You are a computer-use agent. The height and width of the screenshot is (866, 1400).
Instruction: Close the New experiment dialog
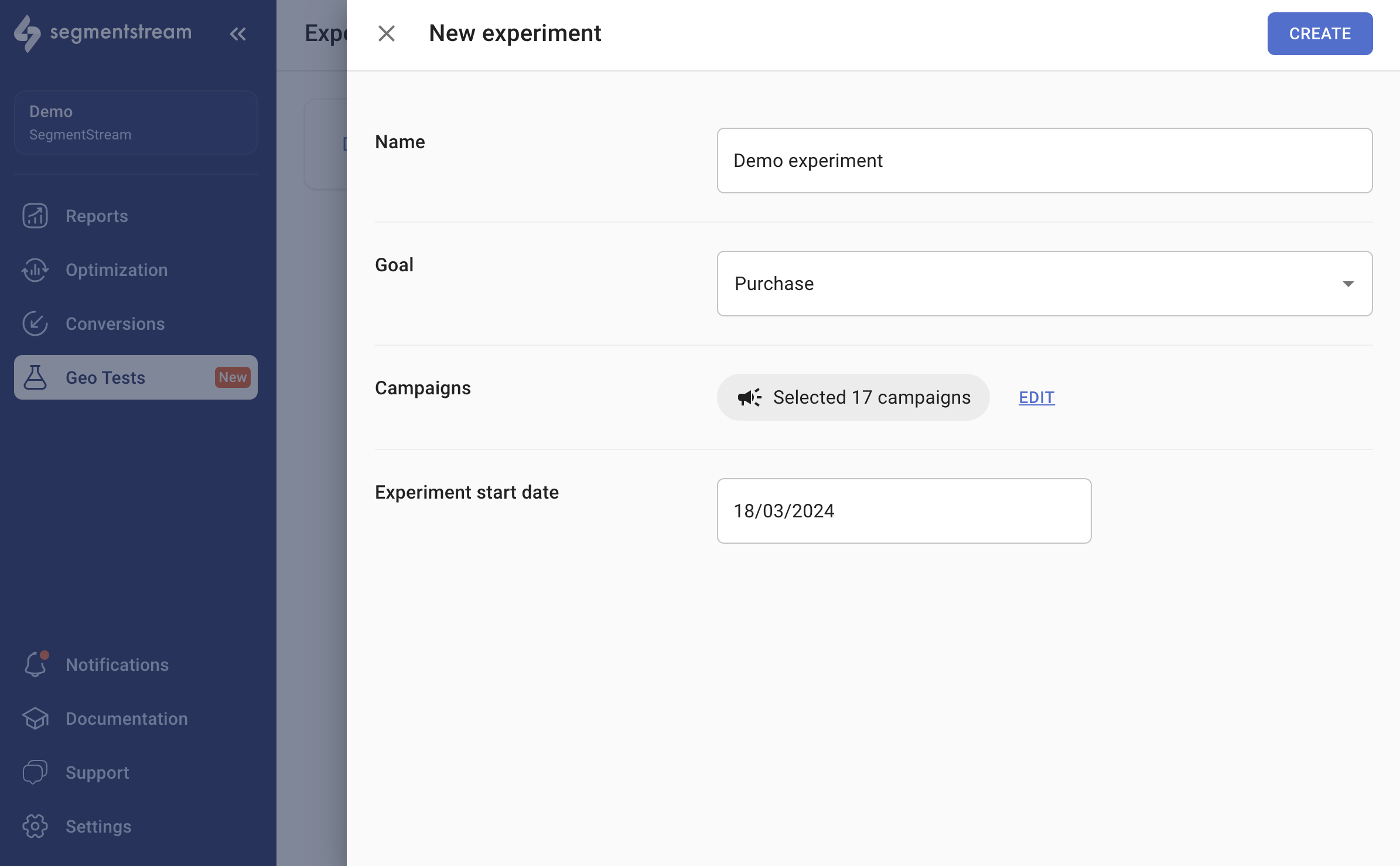pos(387,33)
